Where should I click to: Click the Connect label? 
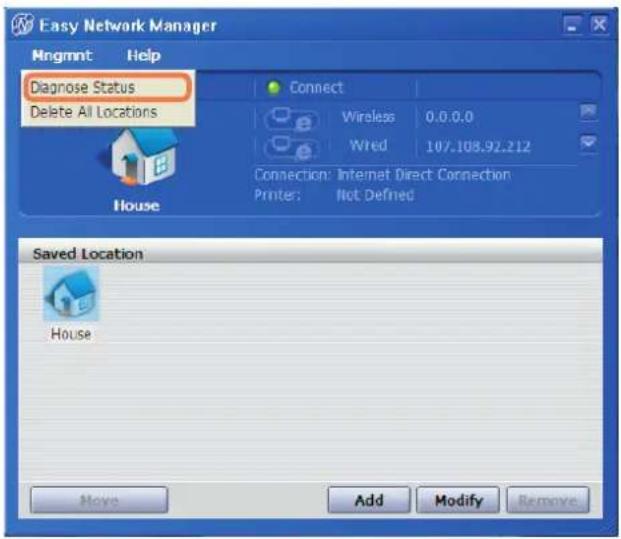[316, 88]
